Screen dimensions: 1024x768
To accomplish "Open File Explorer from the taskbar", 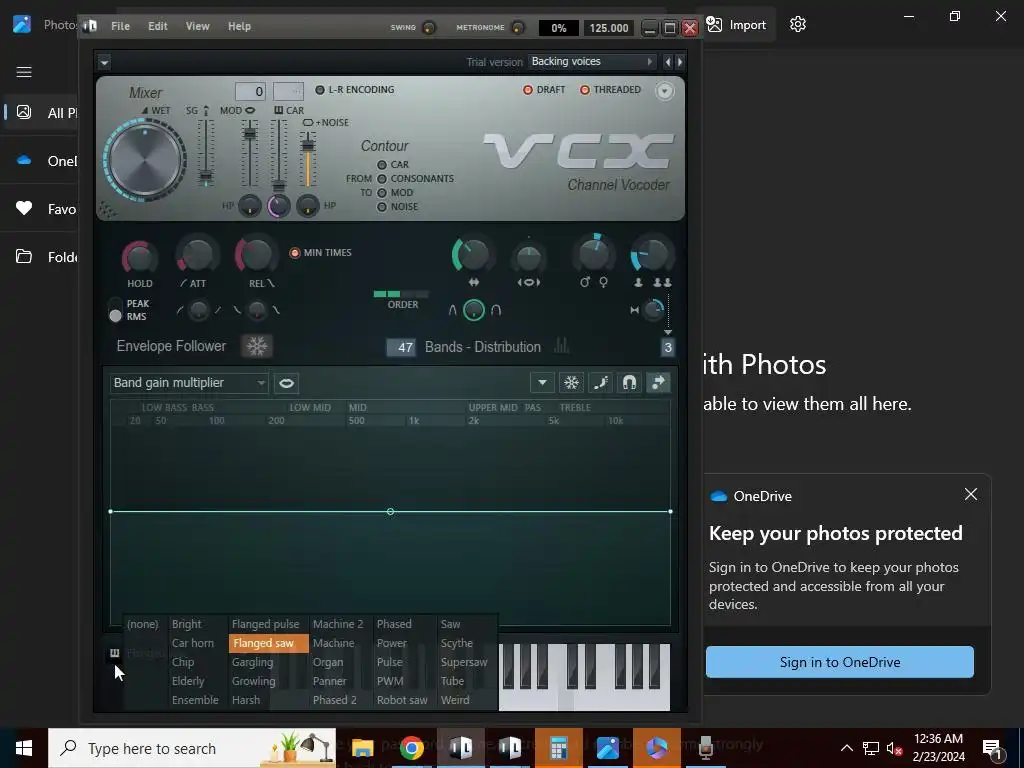I will point(362,748).
